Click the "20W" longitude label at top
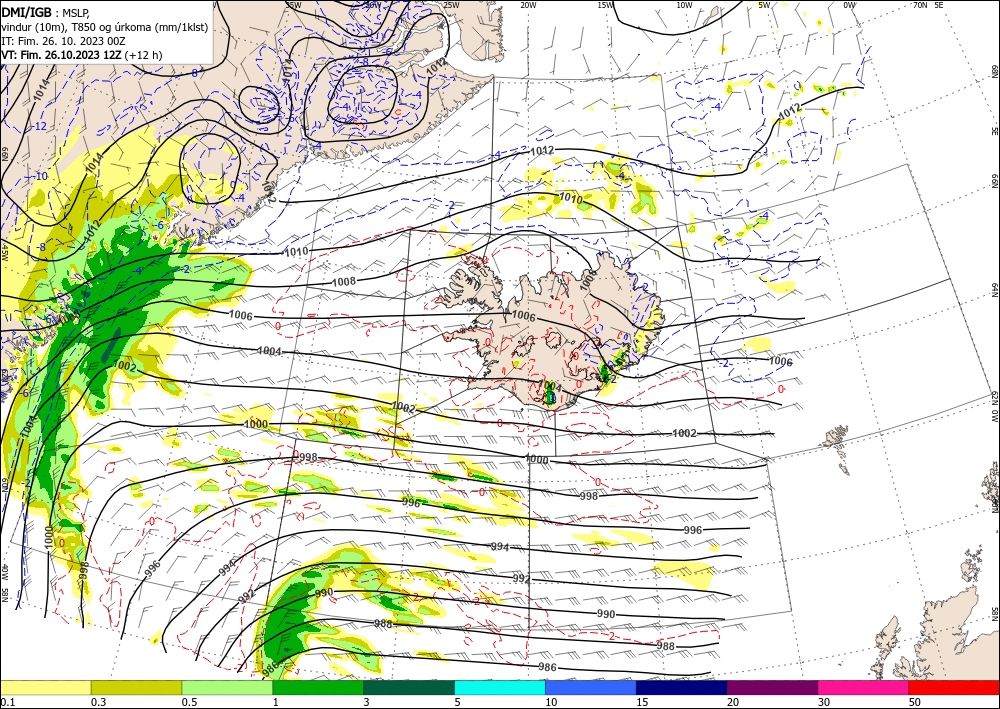The height and width of the screenshot is (709, 1000). [527, 5]
